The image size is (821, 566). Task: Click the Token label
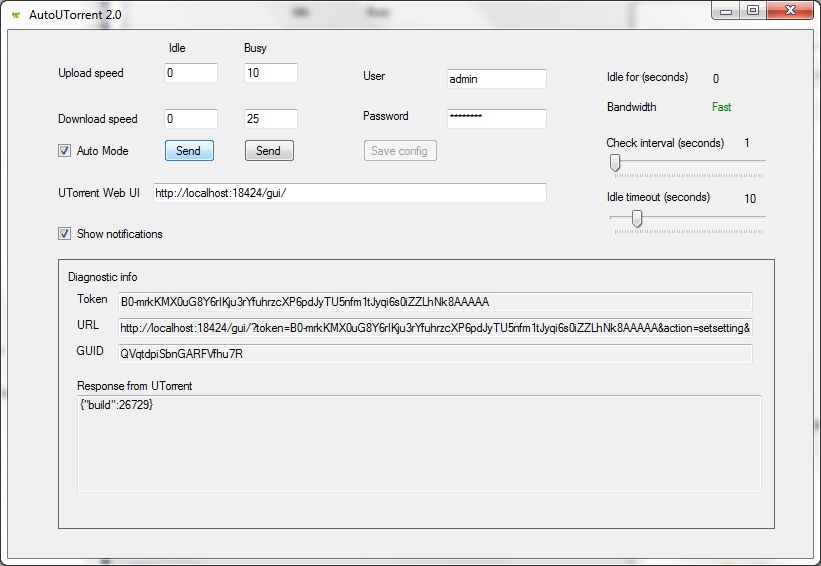[92, 299]
